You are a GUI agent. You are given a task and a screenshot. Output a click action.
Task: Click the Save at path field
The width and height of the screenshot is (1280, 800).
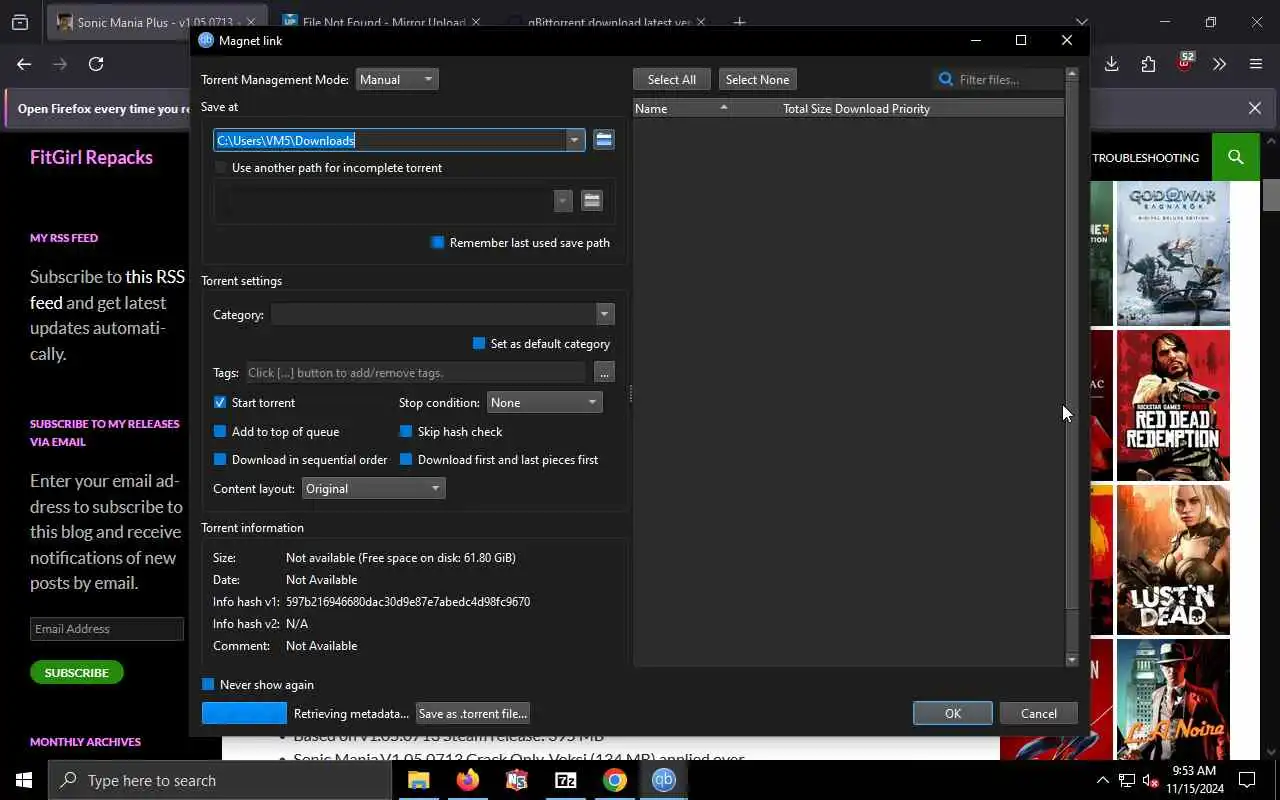point(390,140)
